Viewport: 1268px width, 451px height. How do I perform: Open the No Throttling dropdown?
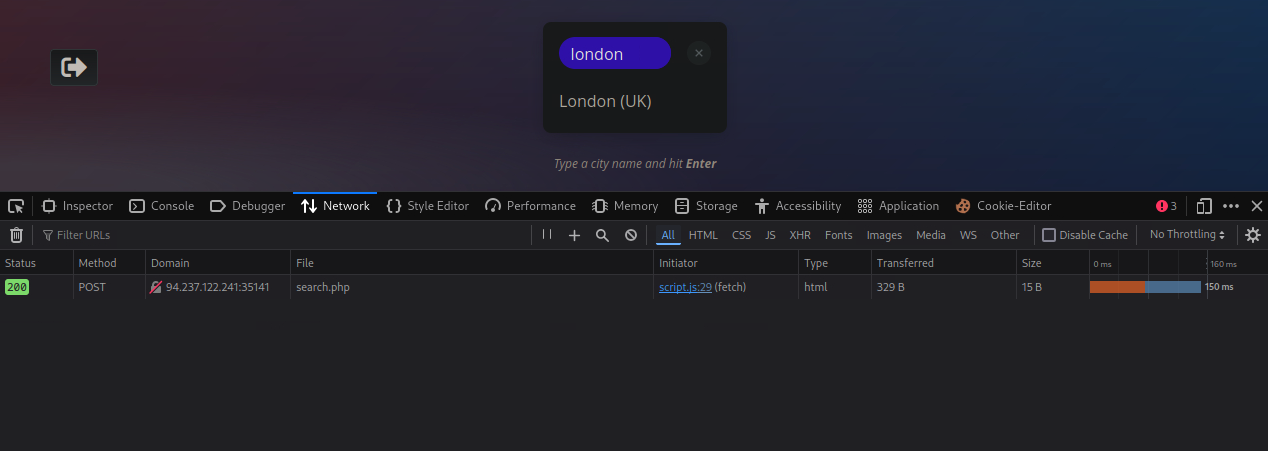[1187, 235]
